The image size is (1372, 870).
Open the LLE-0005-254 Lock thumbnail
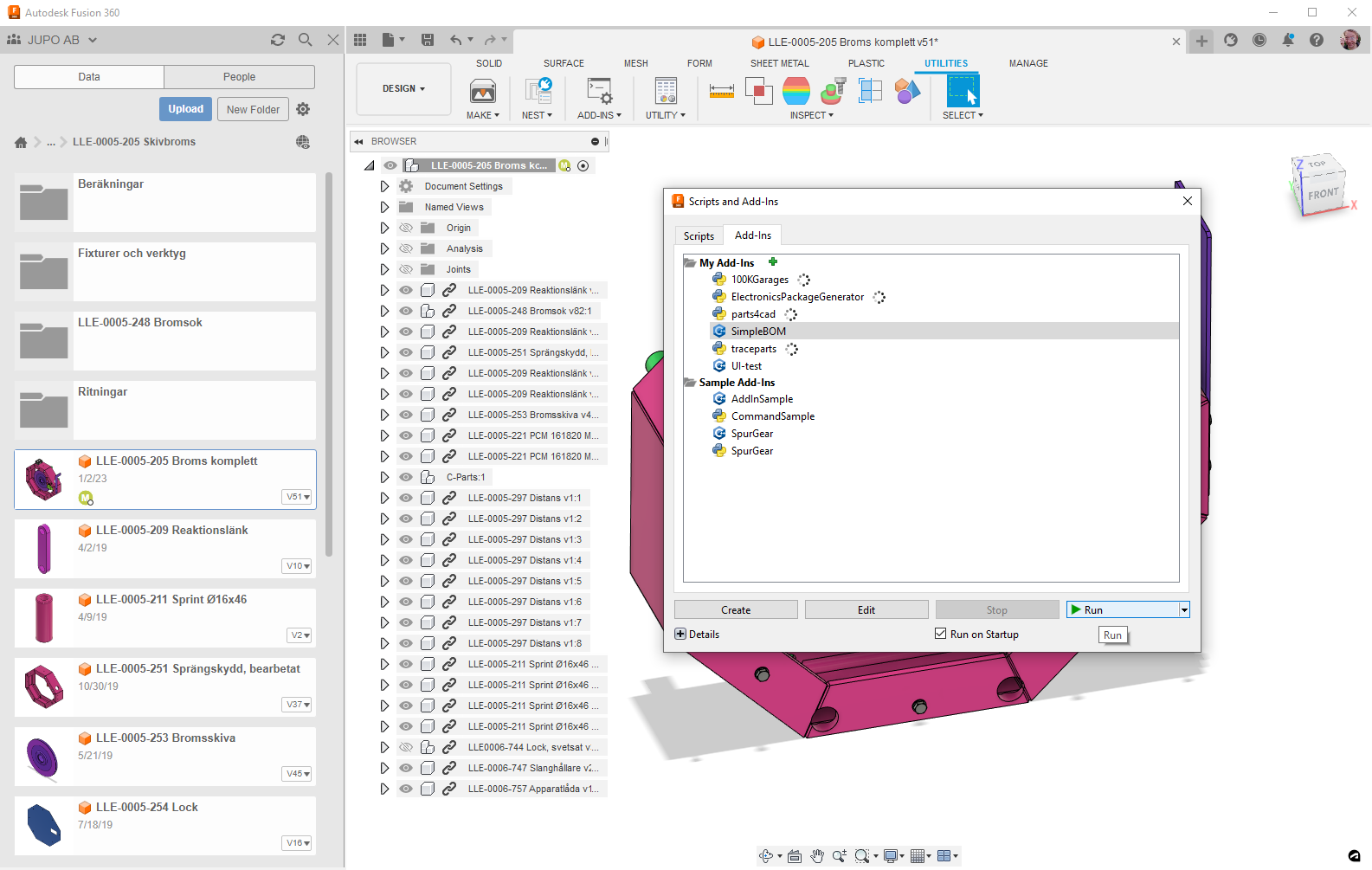coord(44,826)
